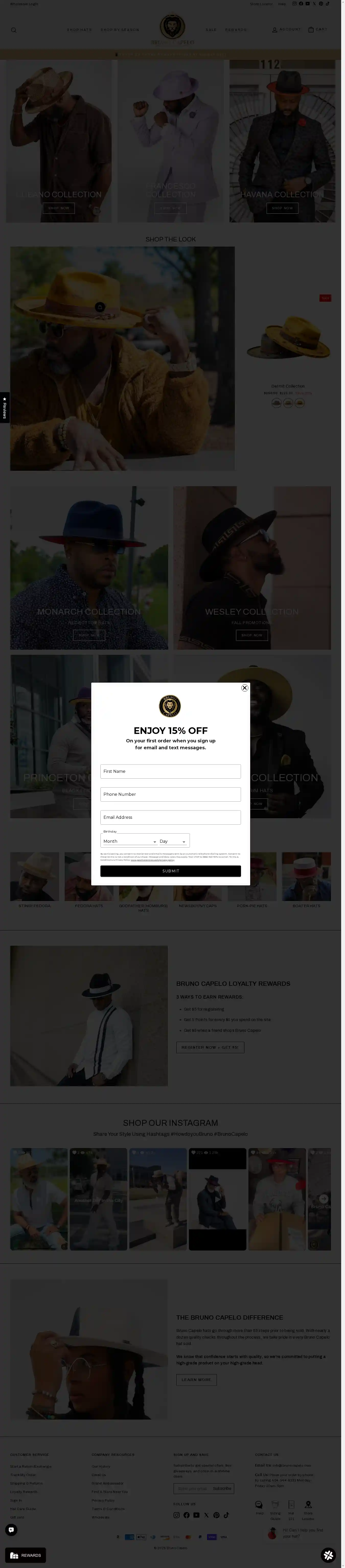Viewport: 345px width, 1568px height.
Task: Click the Account person icon
Action: pyautogui.click(x=274, y=29)
